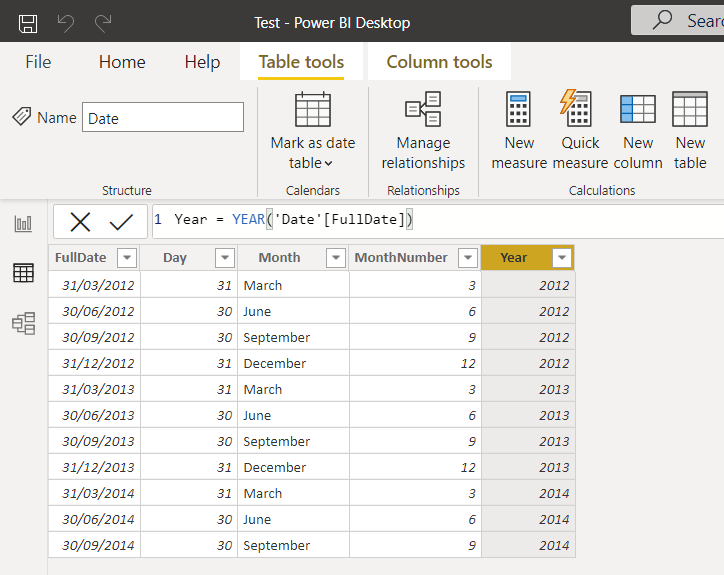Open the Report view from sidebar
724x575 pixels.
coord(23,224)
